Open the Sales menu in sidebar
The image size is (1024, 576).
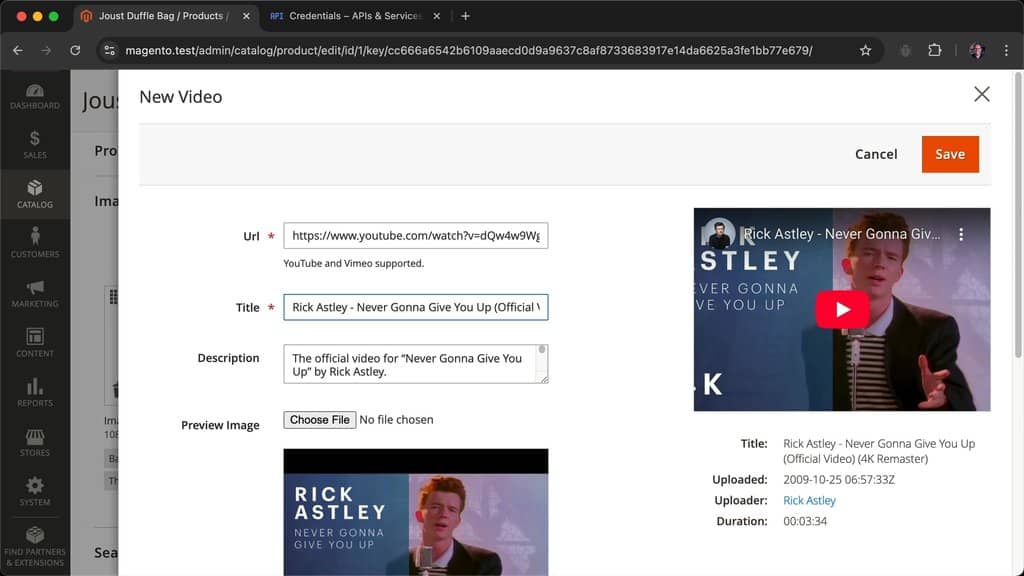(35, 145)
